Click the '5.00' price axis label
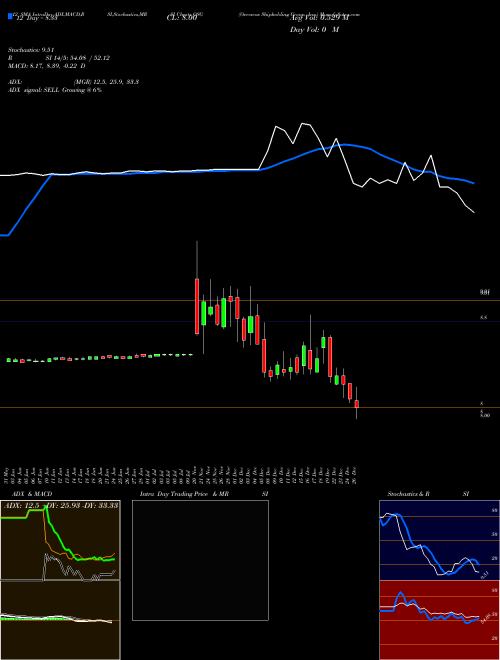Viewport: 500px width, 660px height. click(x=485, y=415)
